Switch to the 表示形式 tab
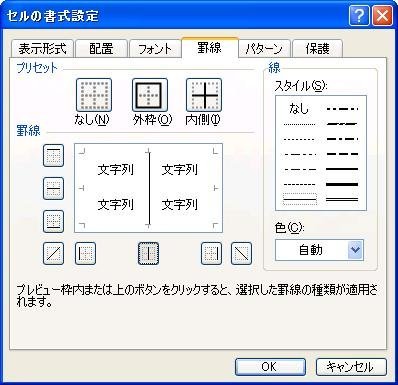The width and height of the screenshot is (398, 385). [42, 49]
